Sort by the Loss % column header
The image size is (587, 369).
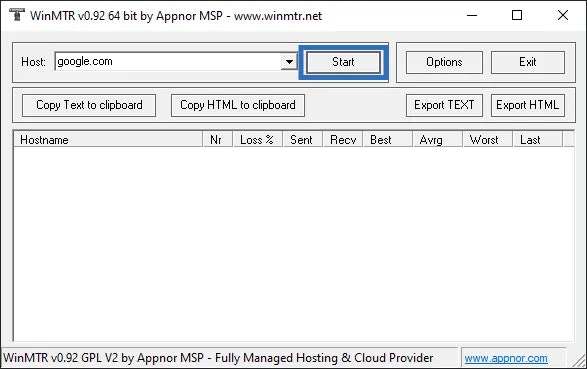(x=258, y=140)
